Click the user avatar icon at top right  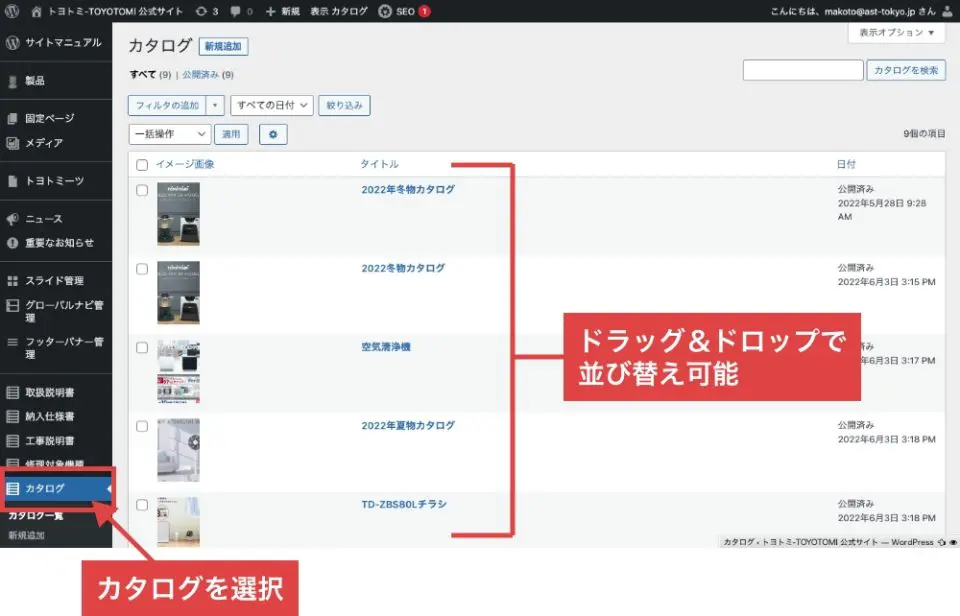point(947,11)
